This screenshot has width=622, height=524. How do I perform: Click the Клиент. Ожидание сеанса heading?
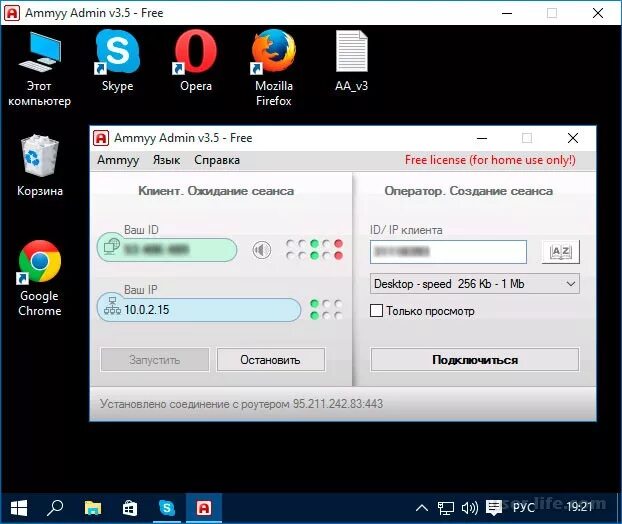216,191
